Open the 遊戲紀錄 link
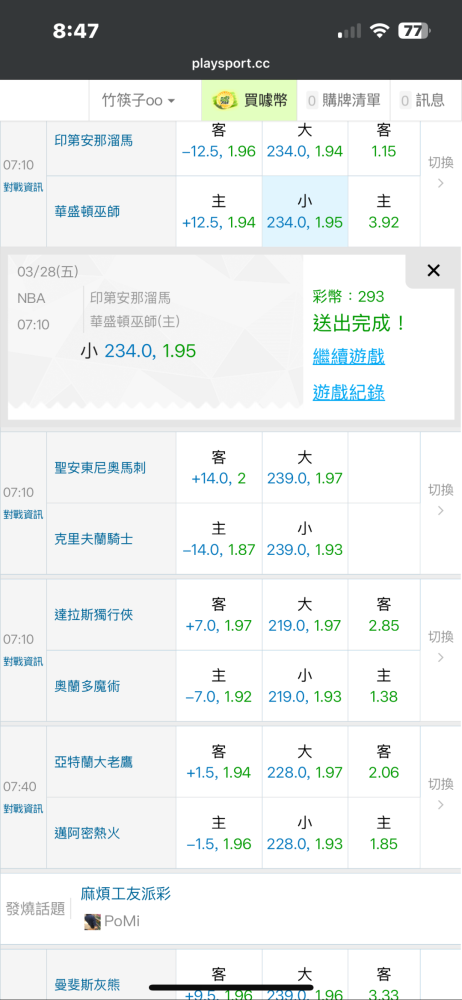The height and width of the screenshot is (1000, 462). 348,393
